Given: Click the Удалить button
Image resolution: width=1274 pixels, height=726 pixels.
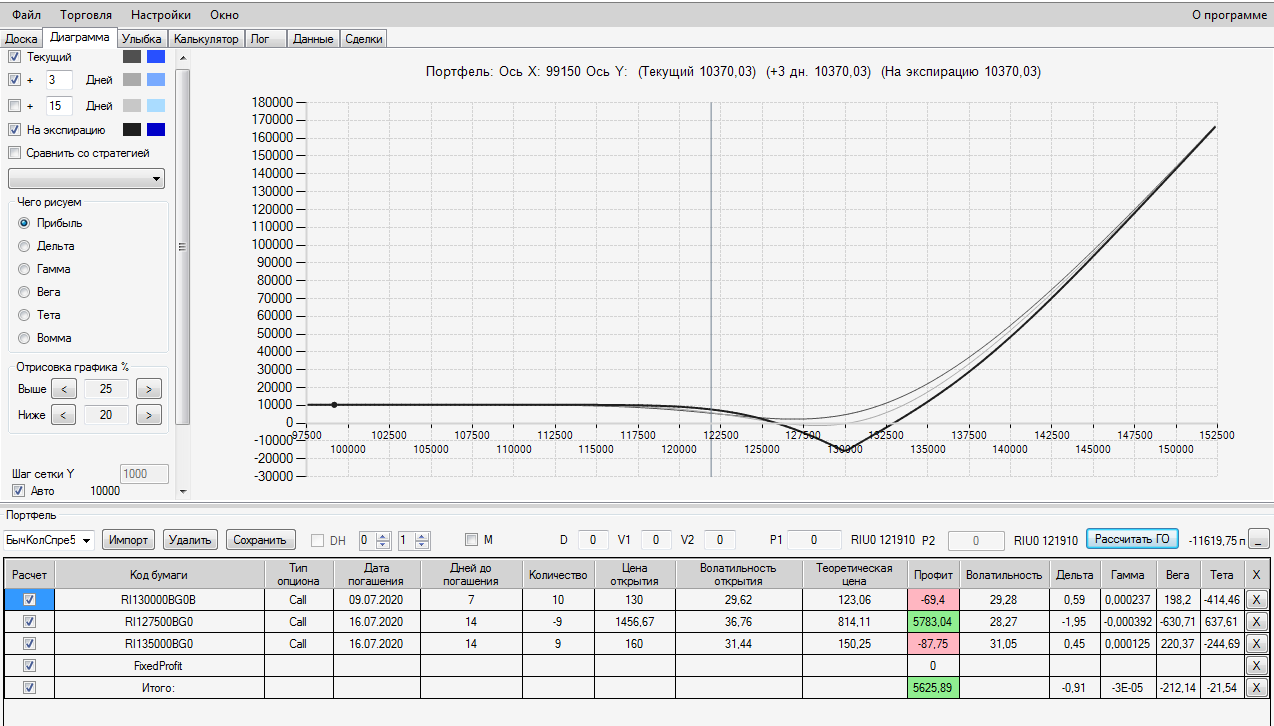Looking at the screenshot, I should [190, 540].
